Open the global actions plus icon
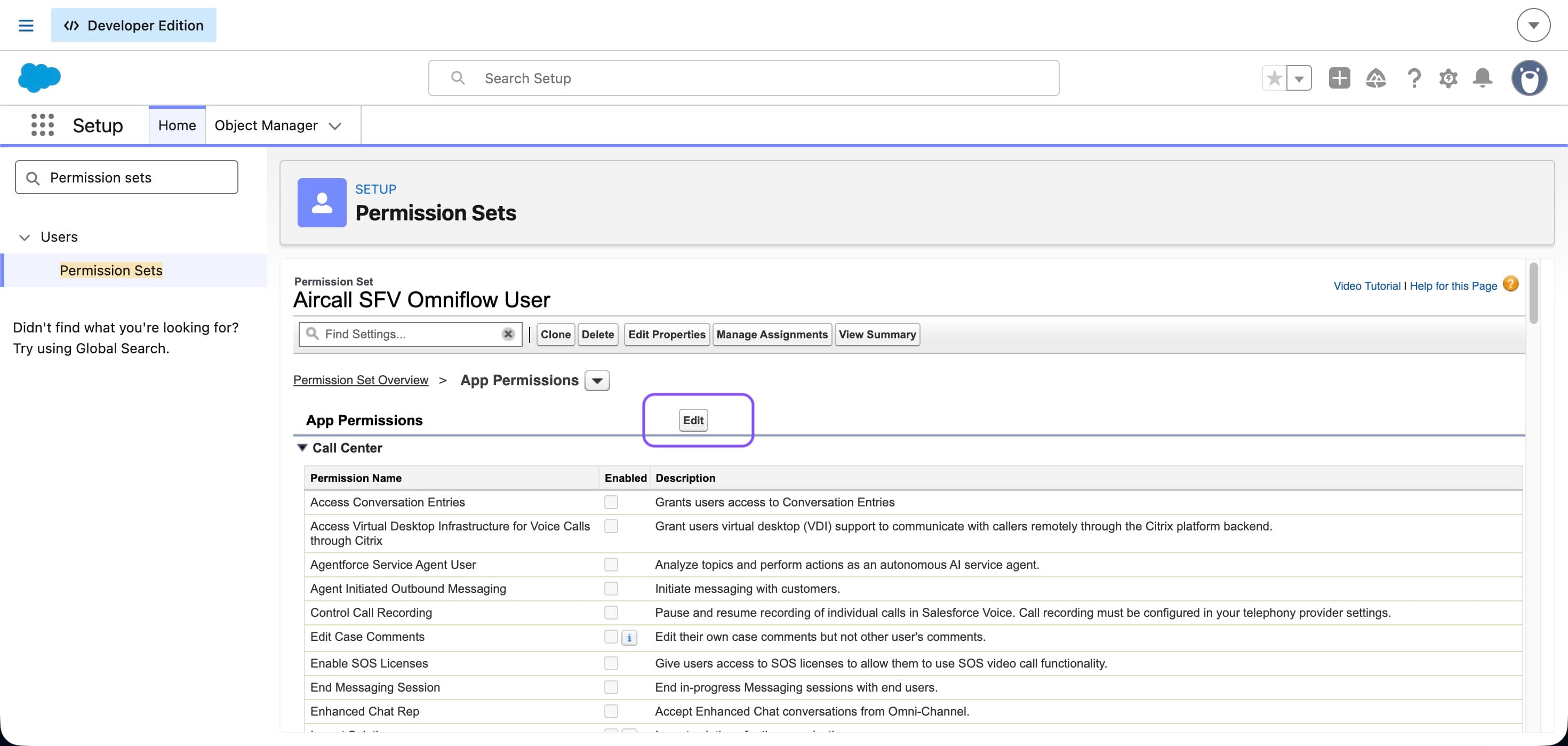 click(x=1339, y=78)
